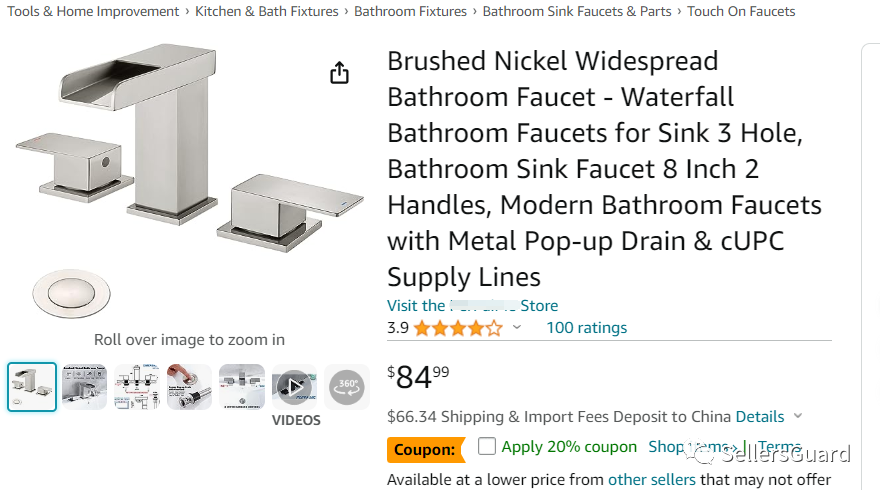Expand the ratings breakdown dropdown arrow
This screenshot has height=490, width=880.
tap(517, 327)
